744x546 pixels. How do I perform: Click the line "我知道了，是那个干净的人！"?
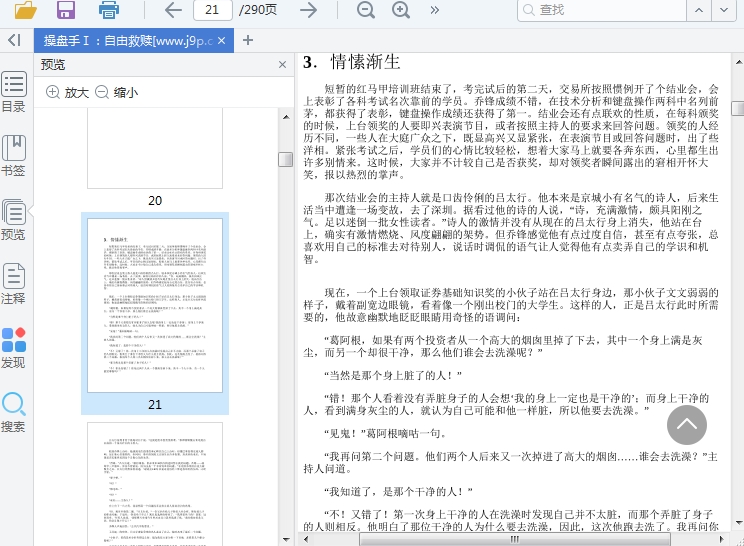[x=399, y=492]
